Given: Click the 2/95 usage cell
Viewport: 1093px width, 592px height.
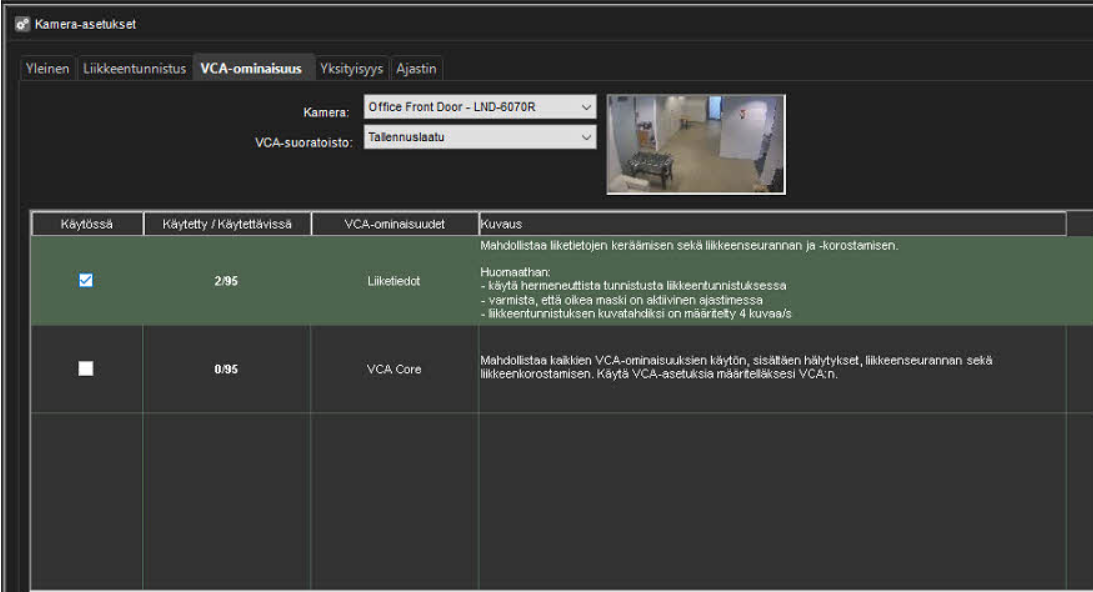Looking at the screenshot, I should (227, 282).
